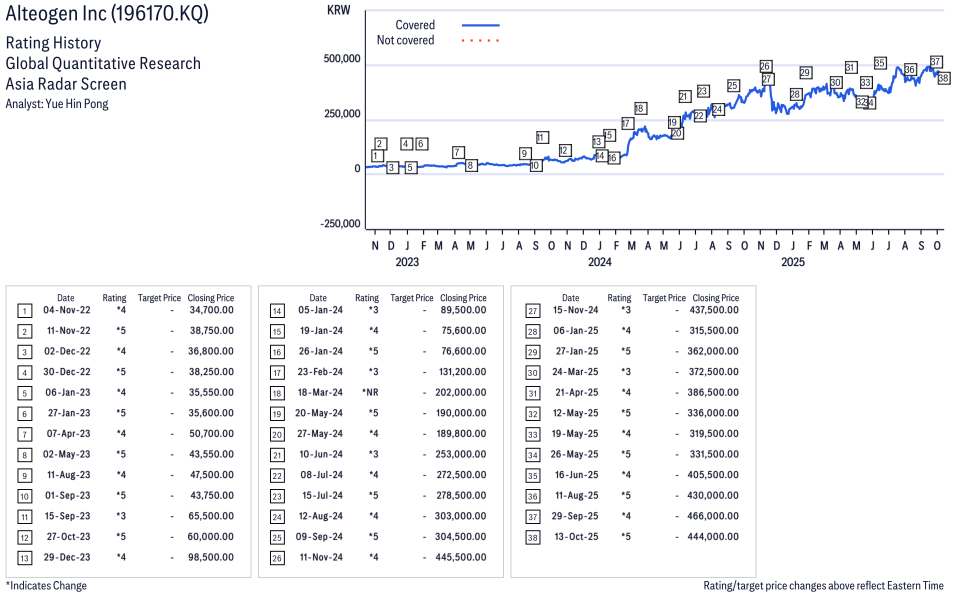955x593 pixels.
Task: Select numbered box 18 in the rating table
Action: pos(277,393)
